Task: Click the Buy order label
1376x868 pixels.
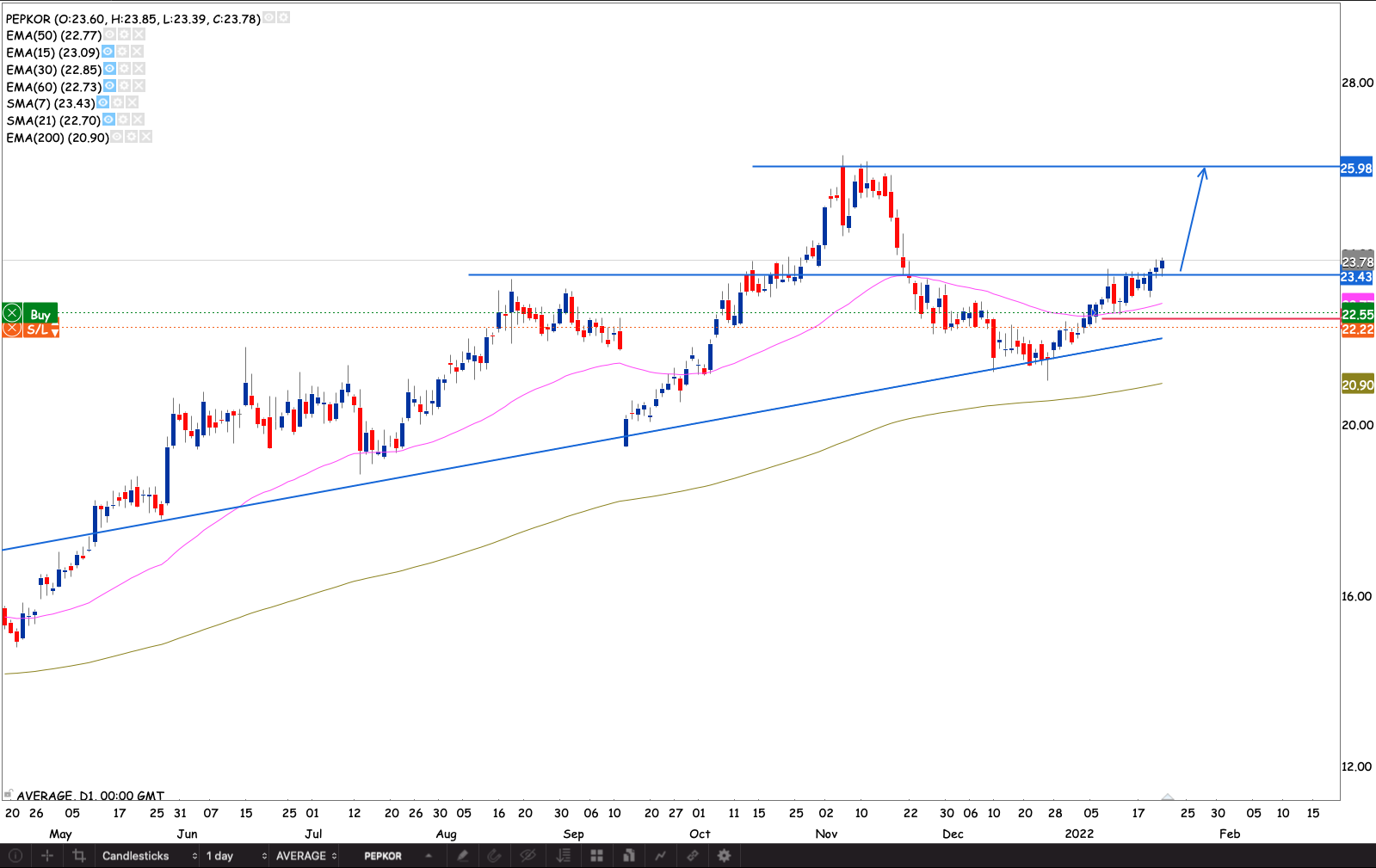Action: 40,314
